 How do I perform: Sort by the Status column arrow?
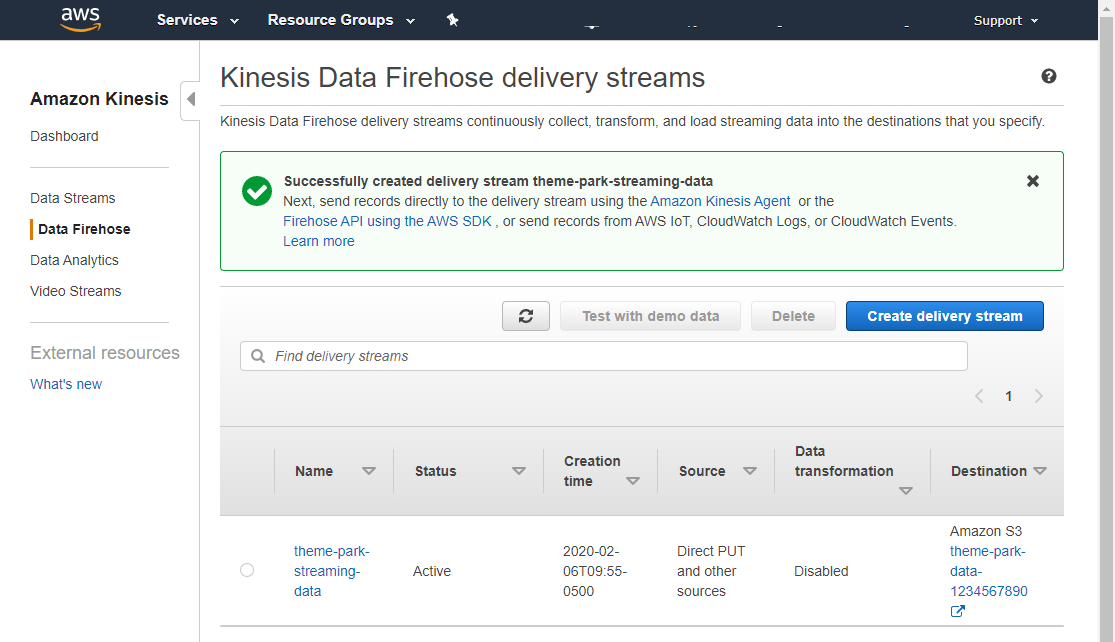tap(519, 471)
